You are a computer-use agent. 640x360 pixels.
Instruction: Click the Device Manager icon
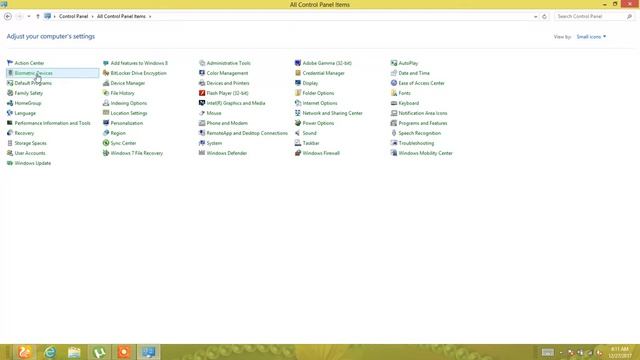pyautogui.click(x=106, y=83)
